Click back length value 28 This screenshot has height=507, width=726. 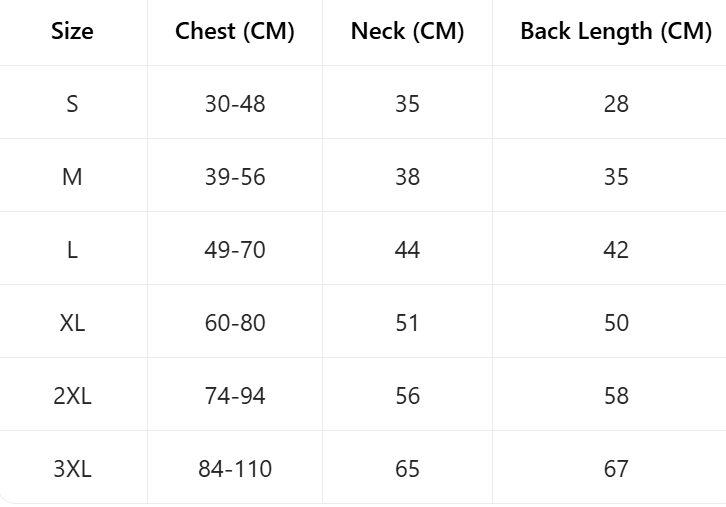[x=616, y=103]
